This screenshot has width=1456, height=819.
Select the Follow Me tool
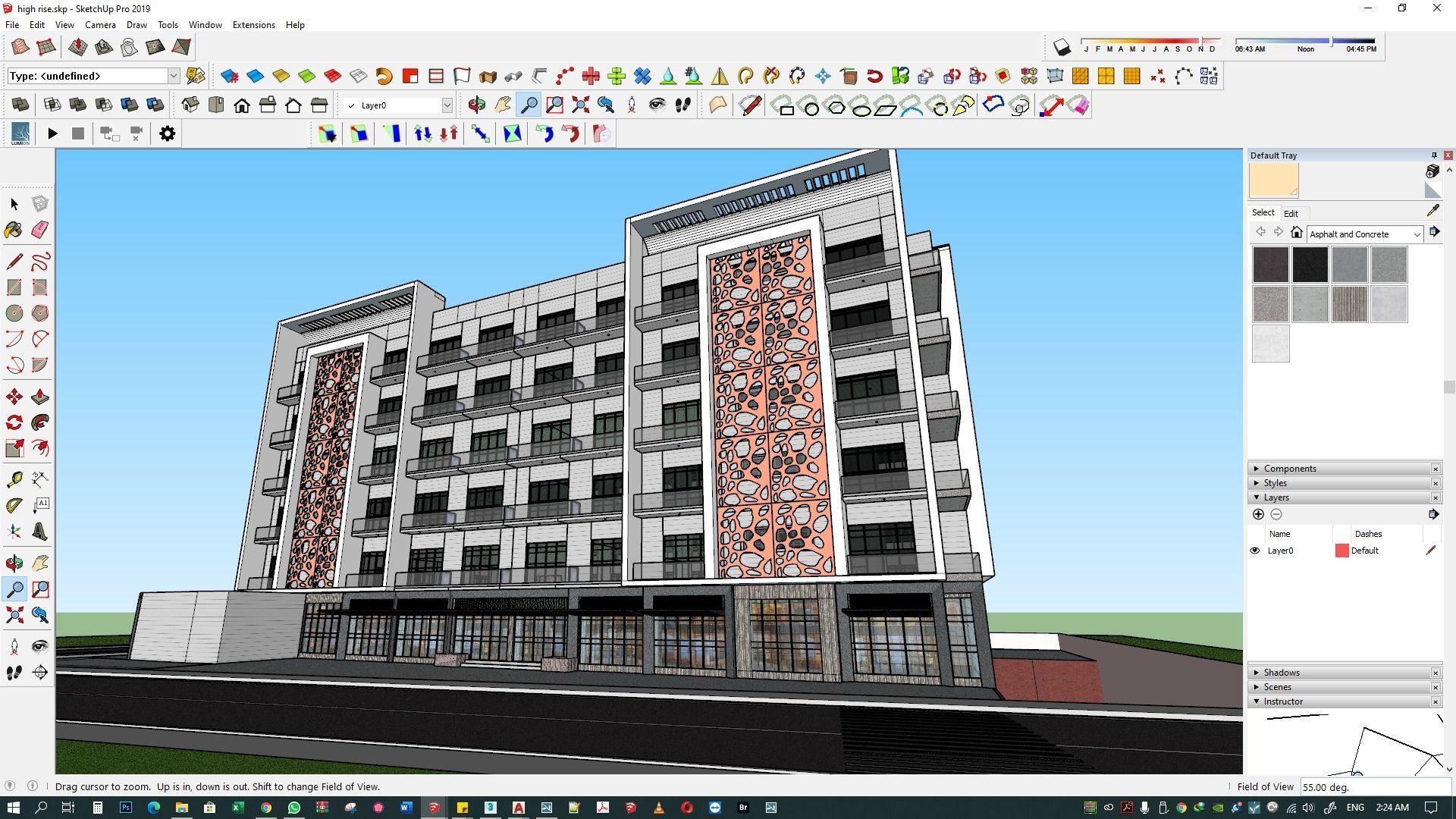click(40, 422)
